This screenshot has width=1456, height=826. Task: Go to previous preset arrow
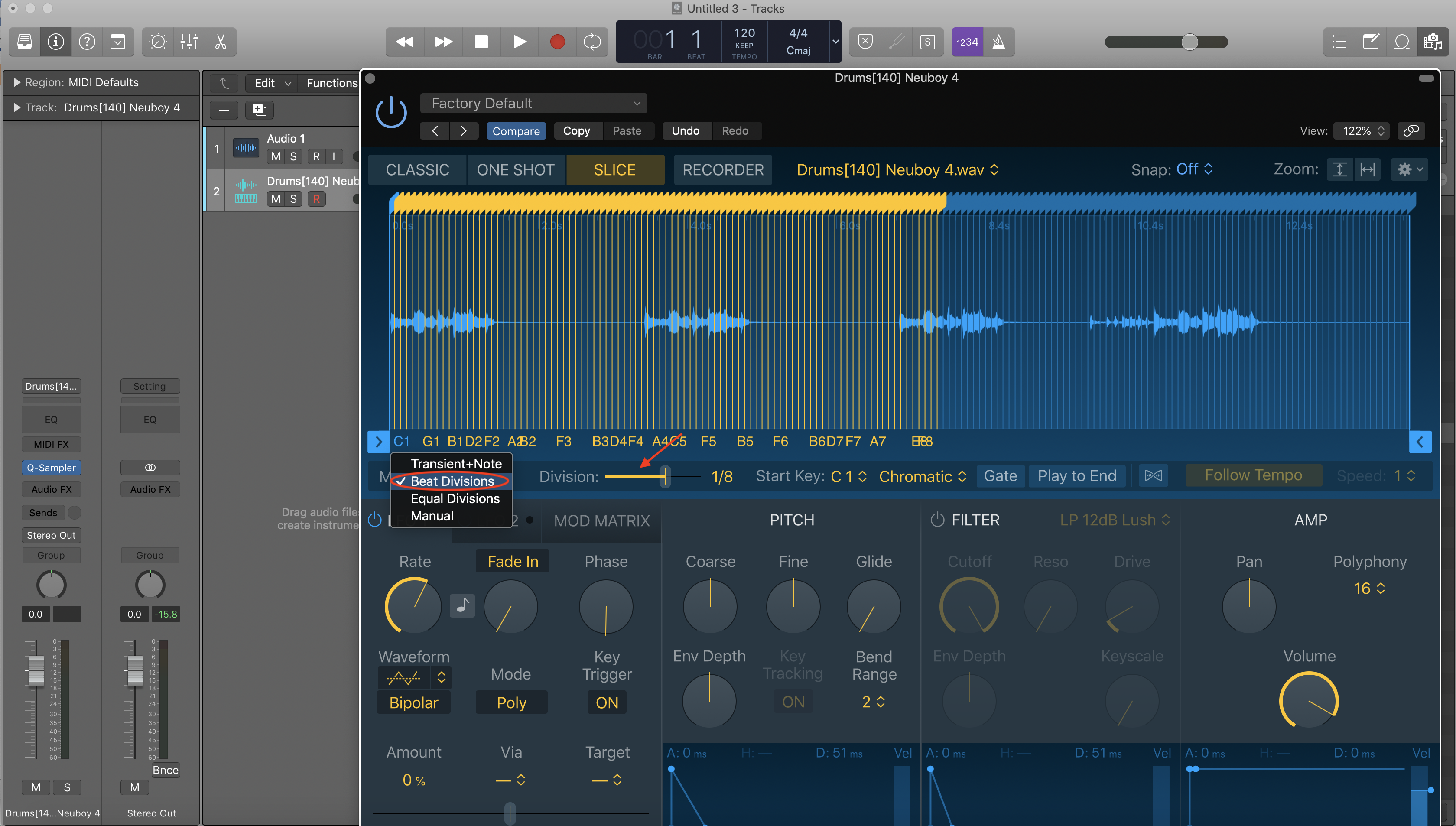pyautogui.click(x=435, y=131)
